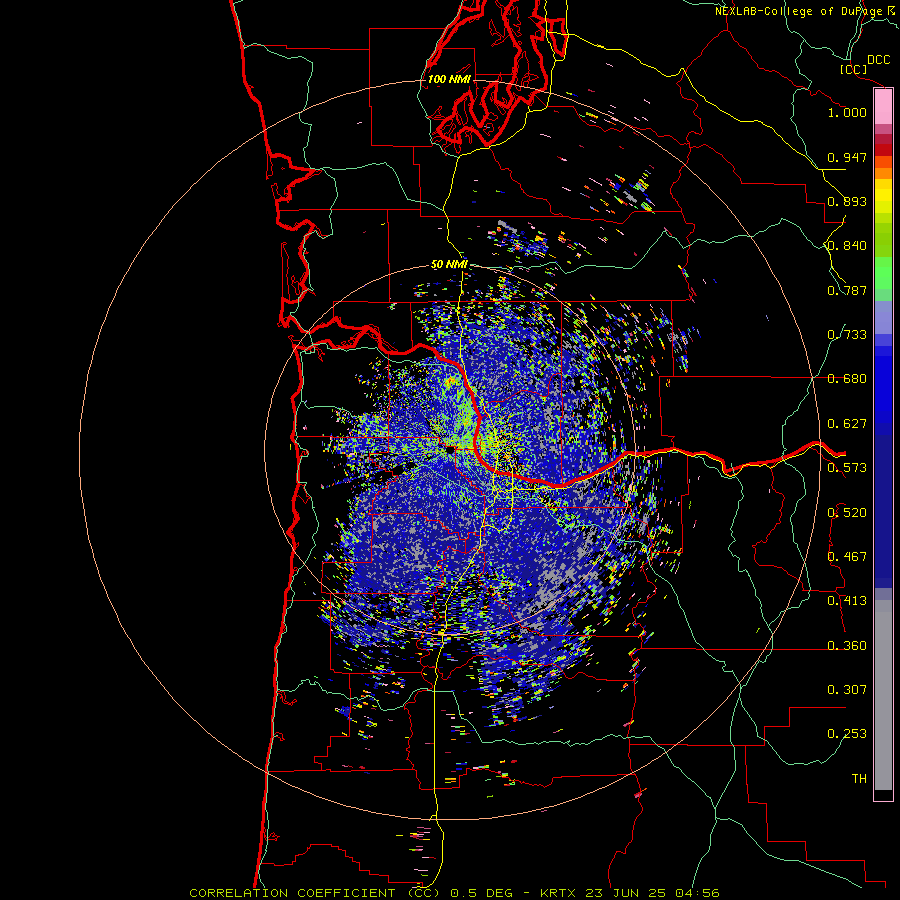Select the 0.253 scale value

(x=847, y=734)
